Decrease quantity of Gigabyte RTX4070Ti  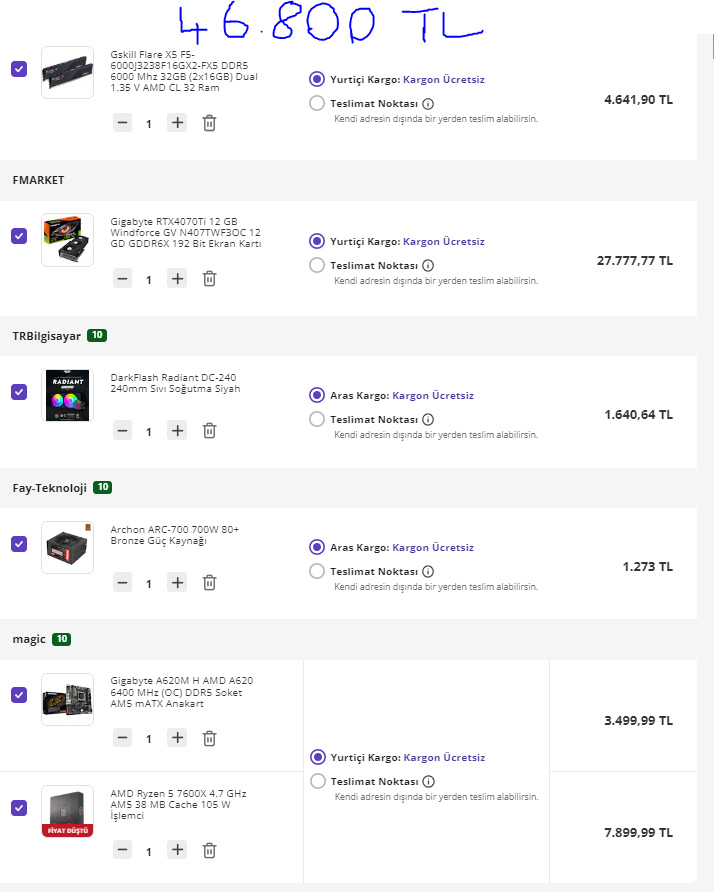coord(122,279)
